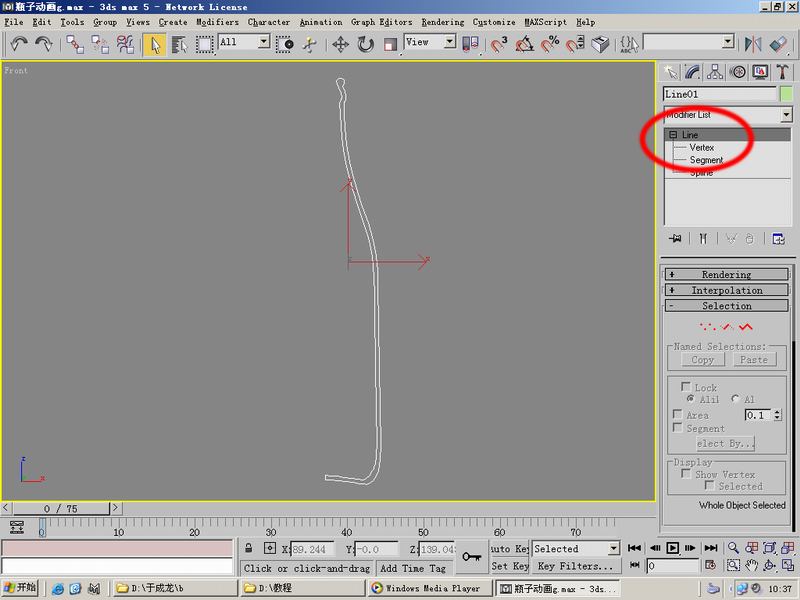The image size is (800, 600).
Task: Toggle the Selection Lock padlock
Action: point(248,548)
